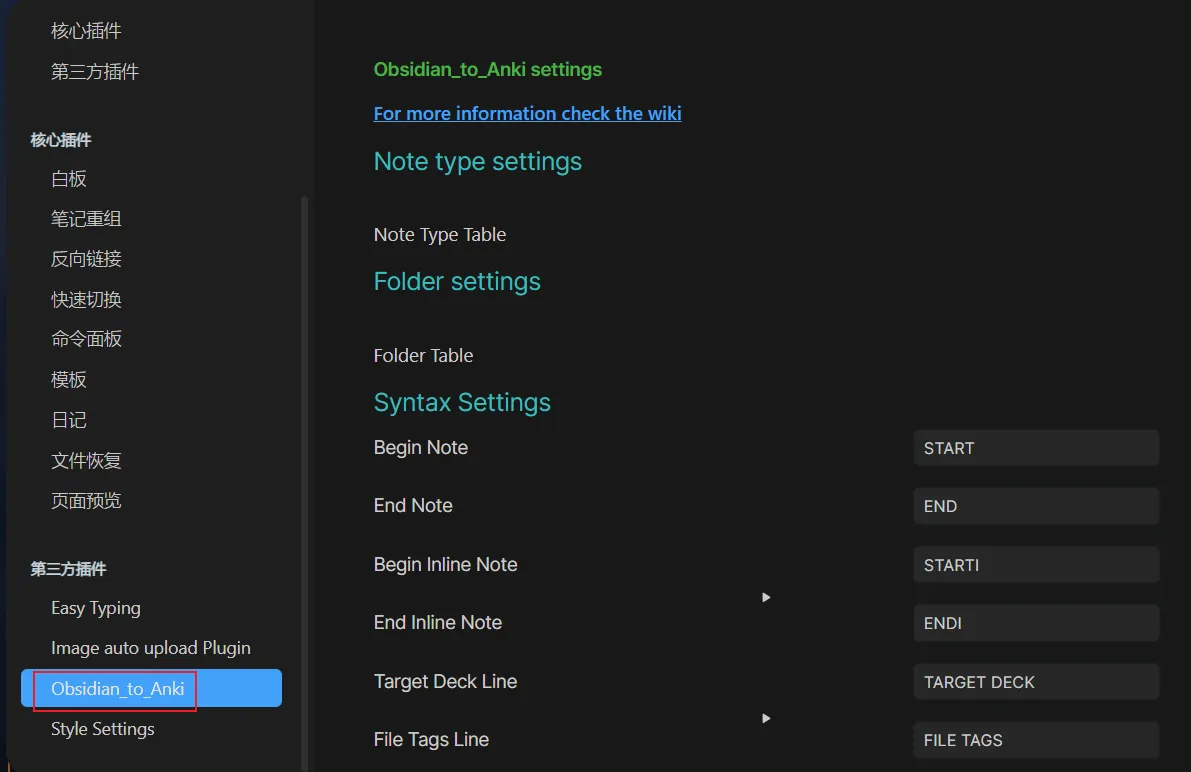
Task: Open the wiki information link
Action: [527, 113]
